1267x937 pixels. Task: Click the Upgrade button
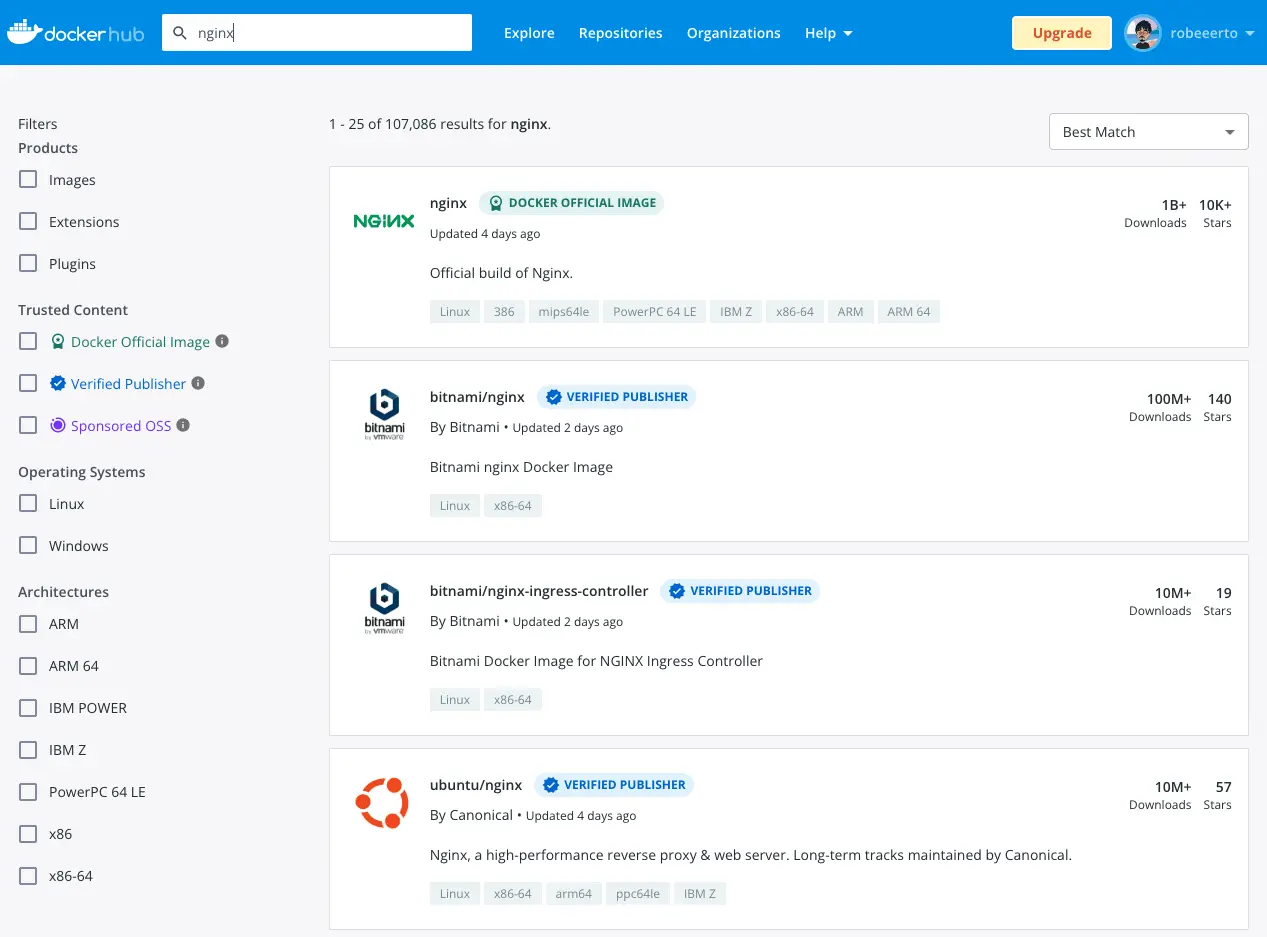point(1061,33)
